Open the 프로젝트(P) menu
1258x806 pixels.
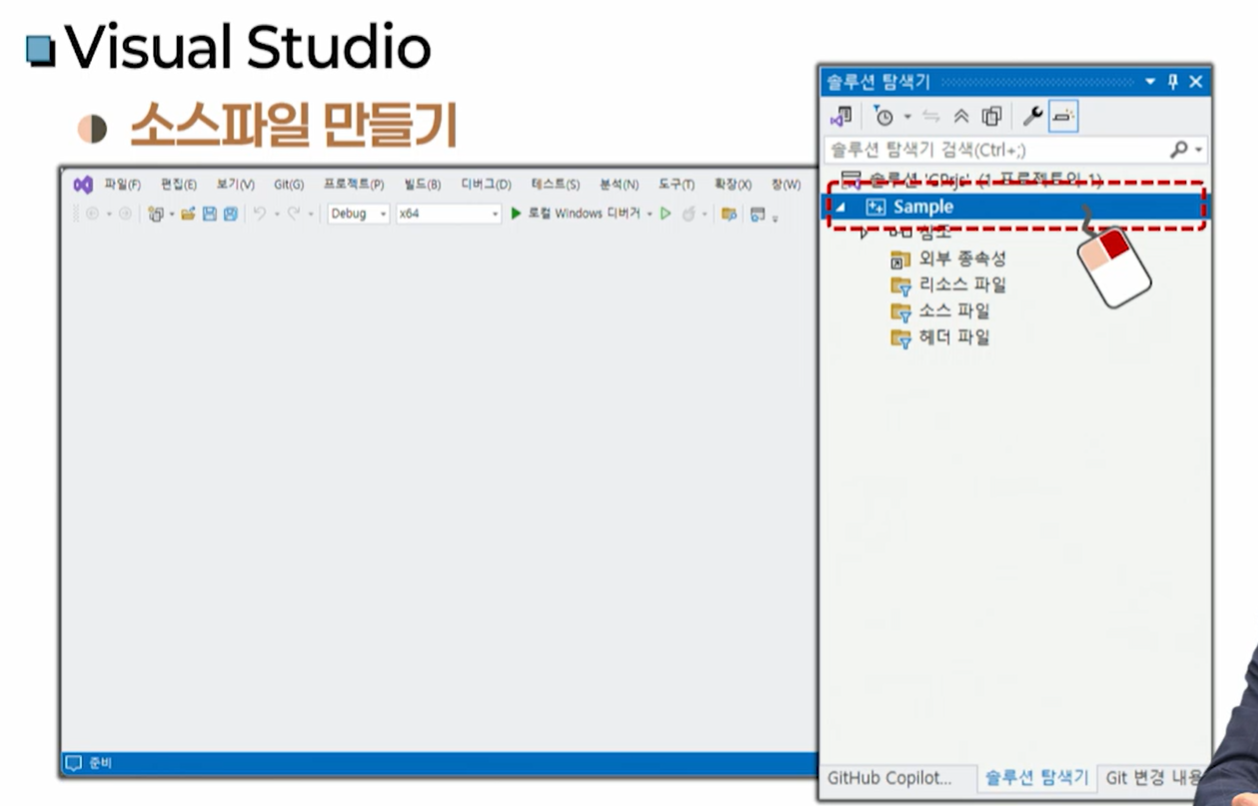click(354, 185)
